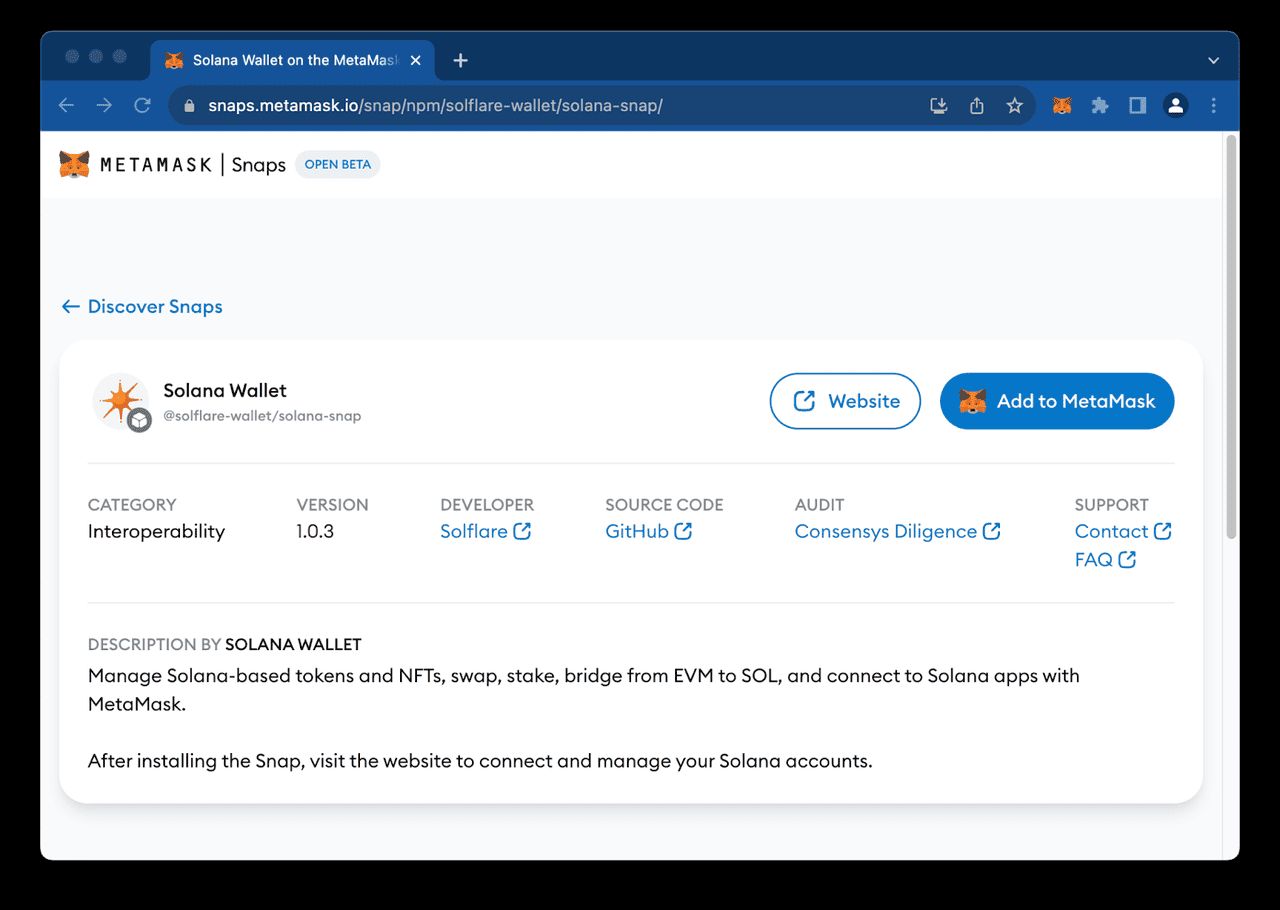Open a new browser tab
Image resolution: width=1280 pixels, height=910 pixels.
[x=460, y=61]
